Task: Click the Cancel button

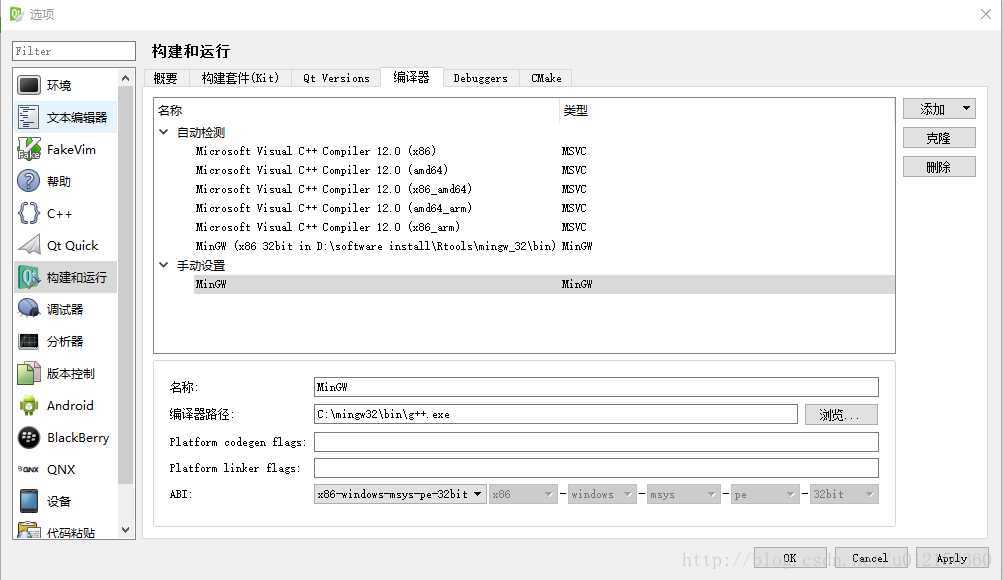Action: [x=870, y=558]
